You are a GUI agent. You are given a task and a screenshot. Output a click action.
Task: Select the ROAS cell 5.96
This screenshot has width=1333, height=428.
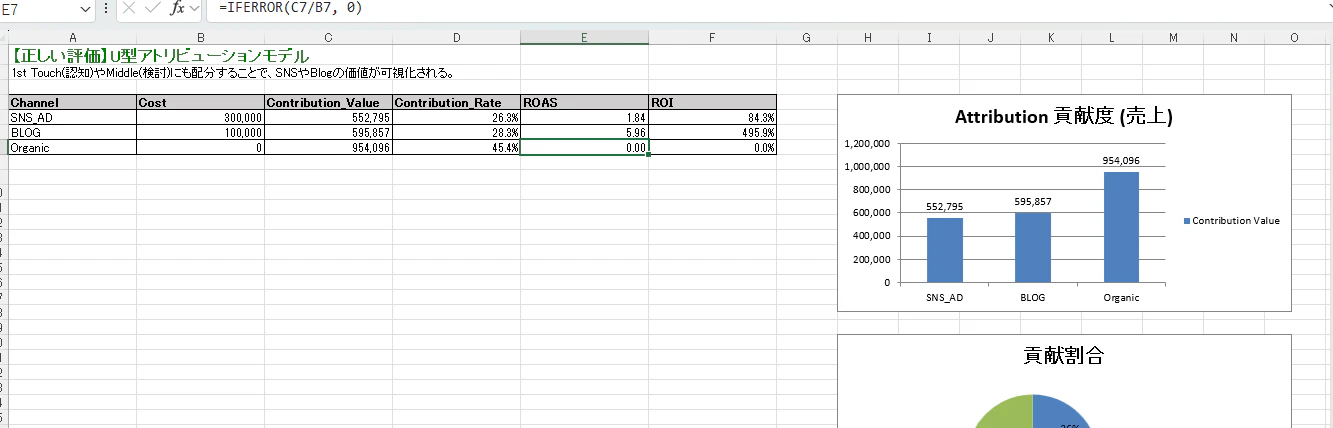click(584, 132)
